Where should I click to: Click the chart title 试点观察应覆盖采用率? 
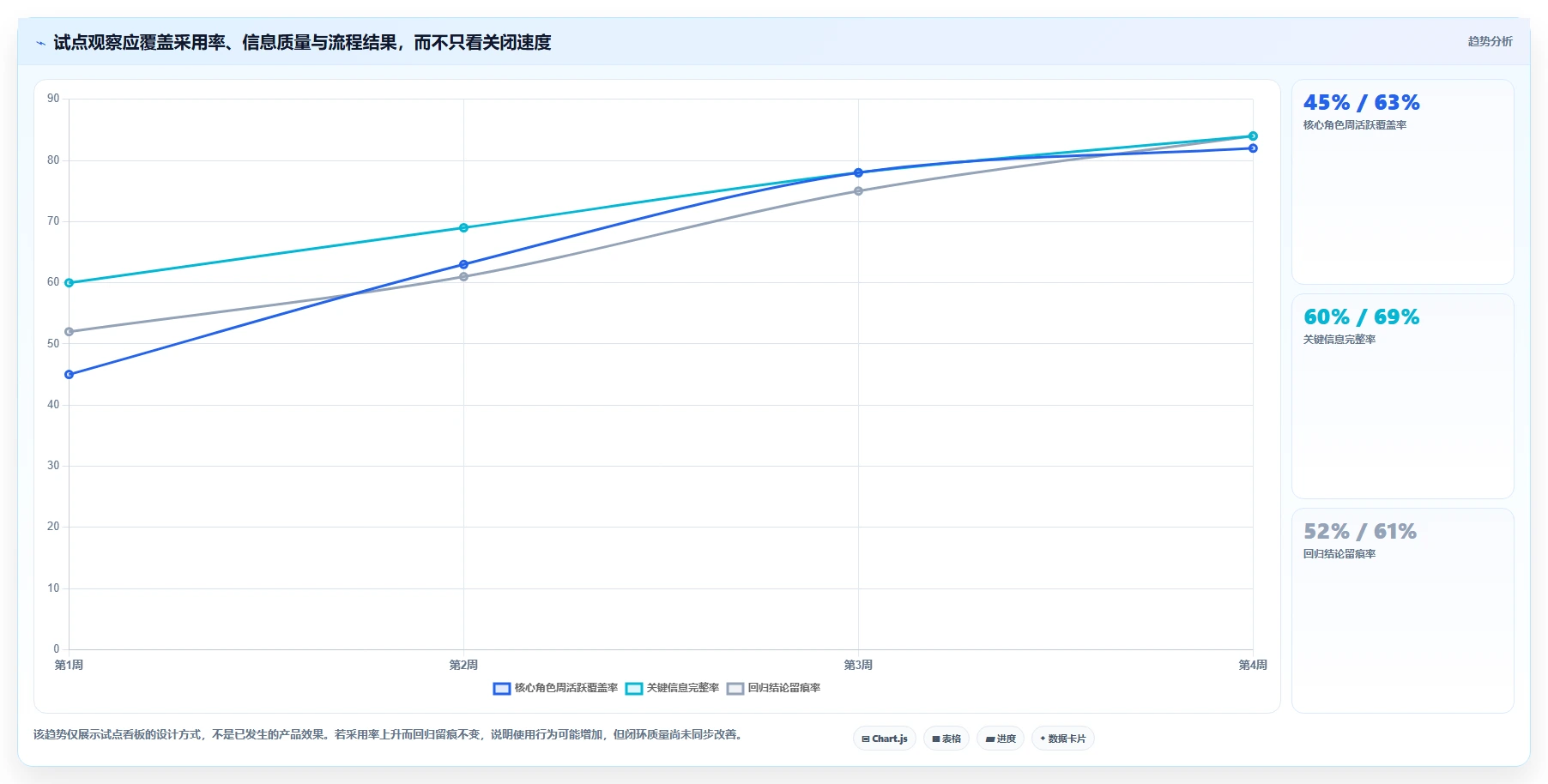[139, 43]
